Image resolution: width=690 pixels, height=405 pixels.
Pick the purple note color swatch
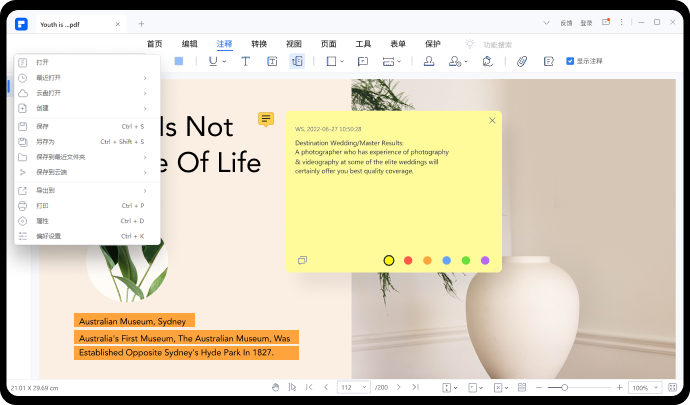(x=485, y=260)
